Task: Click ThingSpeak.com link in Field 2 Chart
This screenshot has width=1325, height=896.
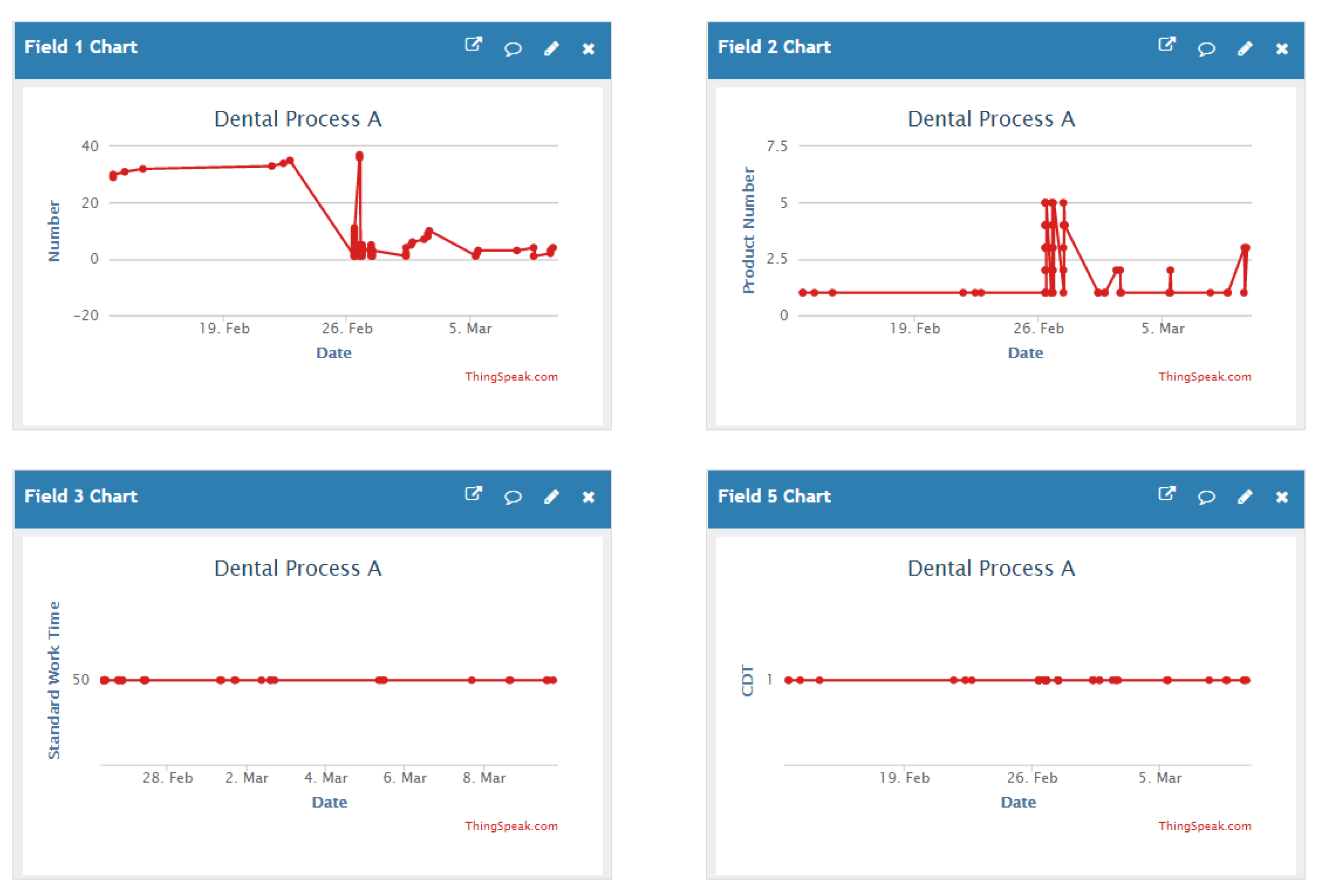Action: click(1204, 377)
